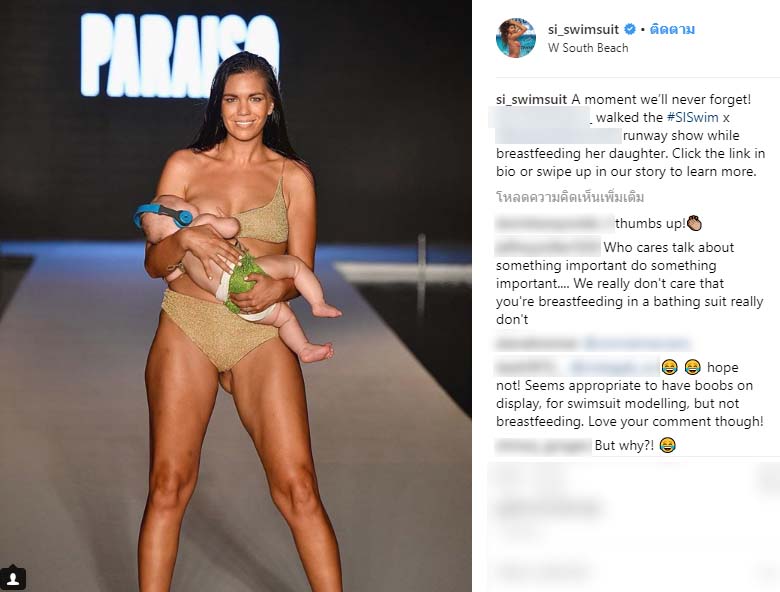Open blurred username before 'thumbs up!' comment
780x592 pixels.
(555, 223)
